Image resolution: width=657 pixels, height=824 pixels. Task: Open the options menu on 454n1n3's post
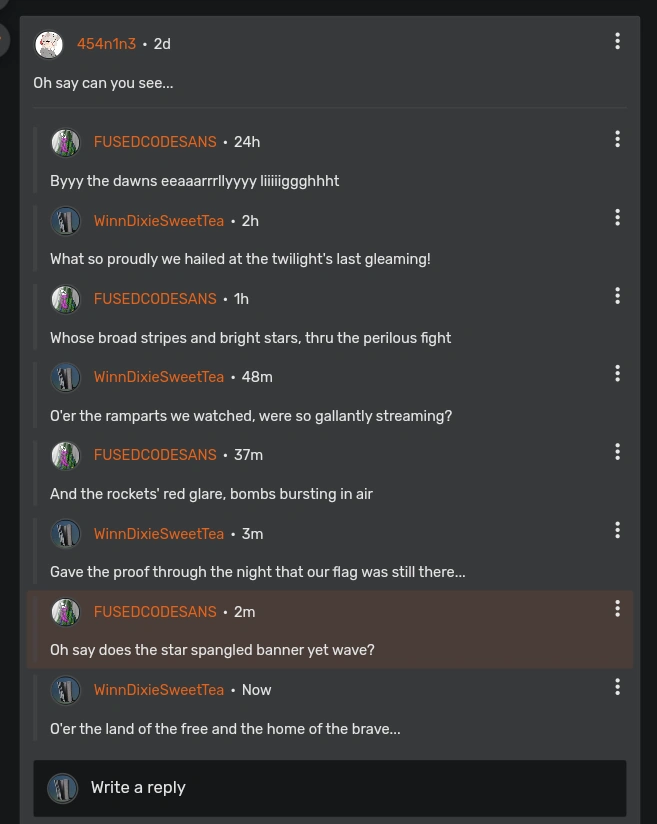[x=617, y=41]
